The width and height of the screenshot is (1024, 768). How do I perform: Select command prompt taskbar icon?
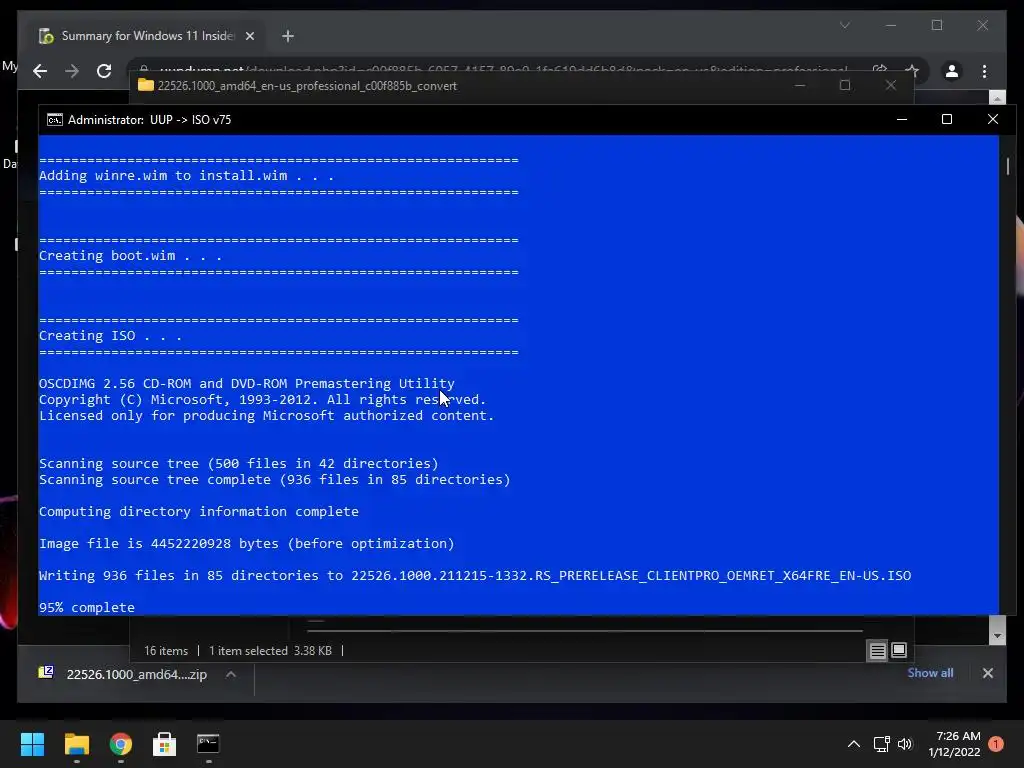pos(208,744)
